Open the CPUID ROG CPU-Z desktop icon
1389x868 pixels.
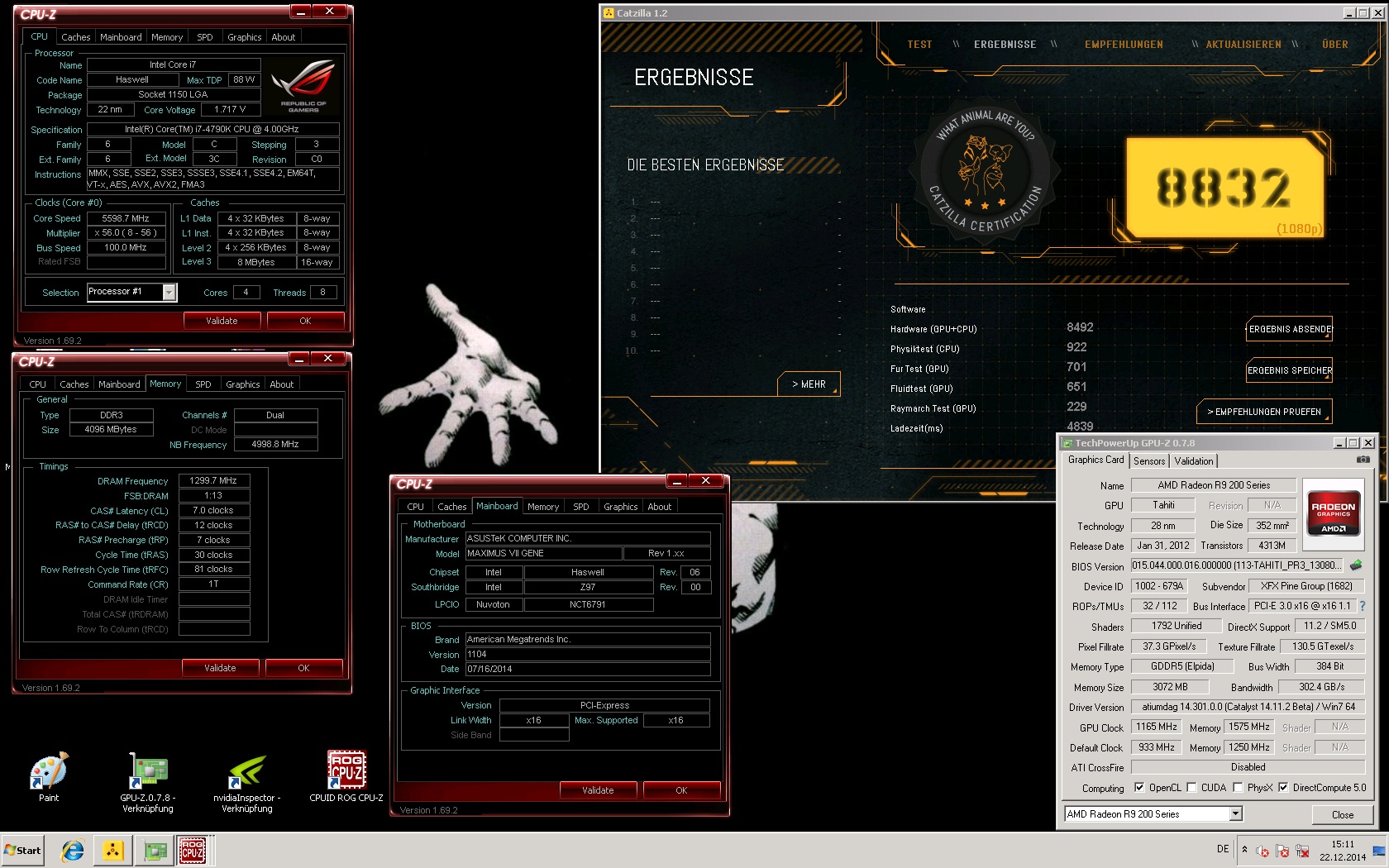point(346,777)
